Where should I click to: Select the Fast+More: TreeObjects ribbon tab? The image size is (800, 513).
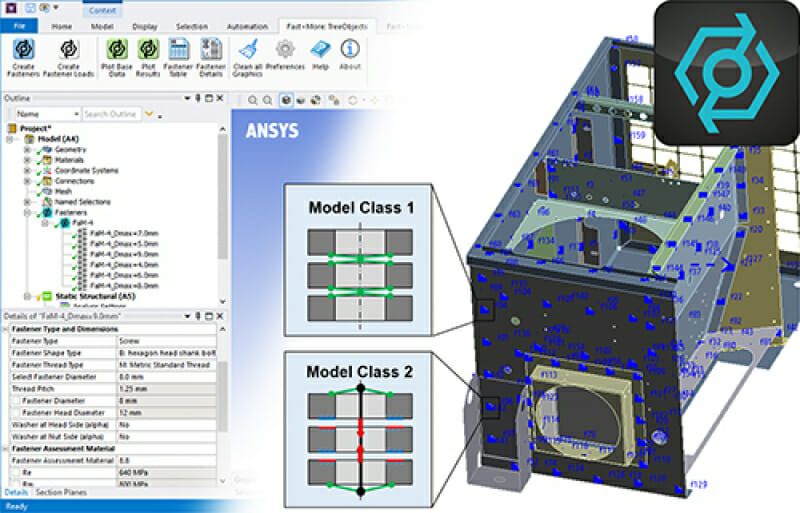327,27
